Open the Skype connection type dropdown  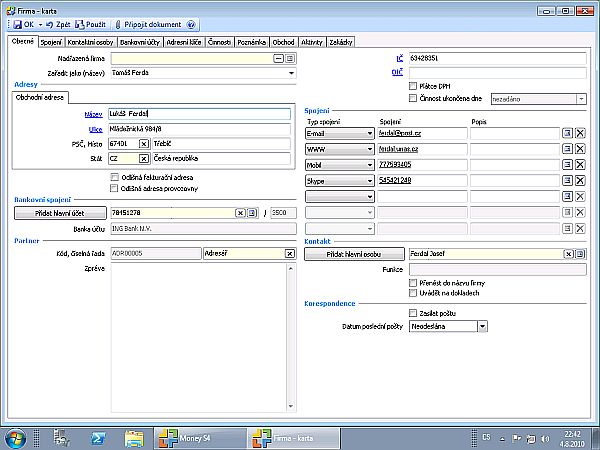370,181
